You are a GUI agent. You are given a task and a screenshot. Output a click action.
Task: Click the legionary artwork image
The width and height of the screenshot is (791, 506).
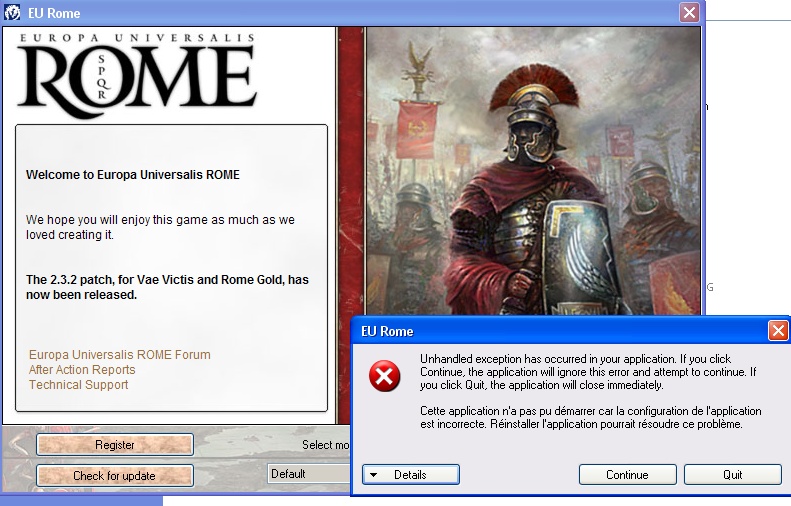pos(534,171)
